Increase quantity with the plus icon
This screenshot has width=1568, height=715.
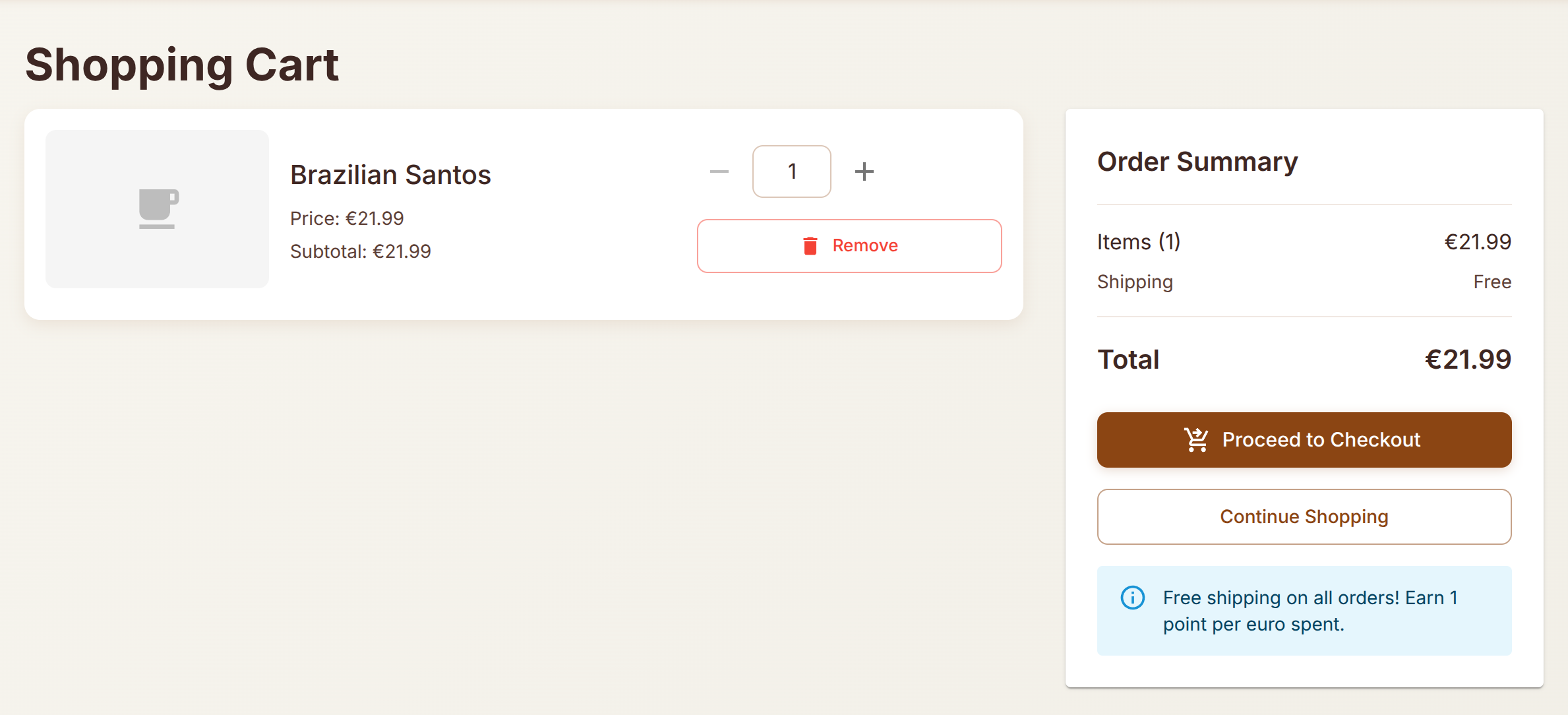864,172
